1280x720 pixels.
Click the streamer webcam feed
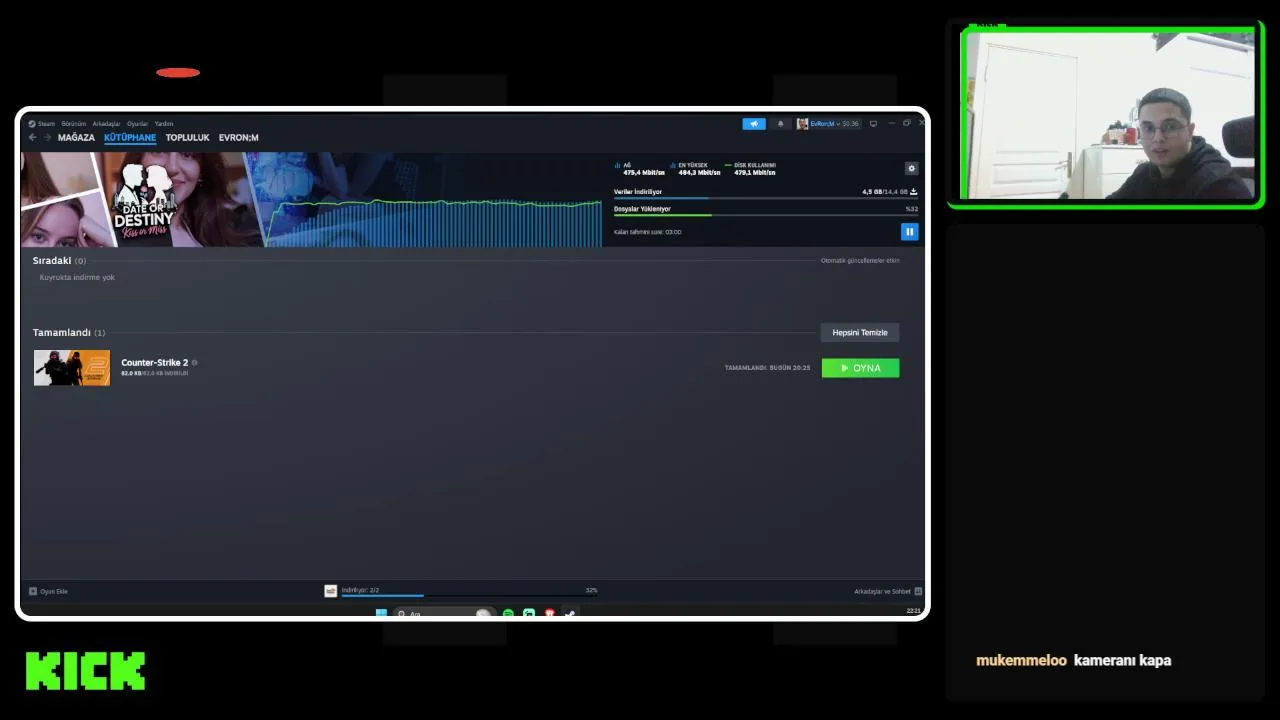click(1106, 113)
